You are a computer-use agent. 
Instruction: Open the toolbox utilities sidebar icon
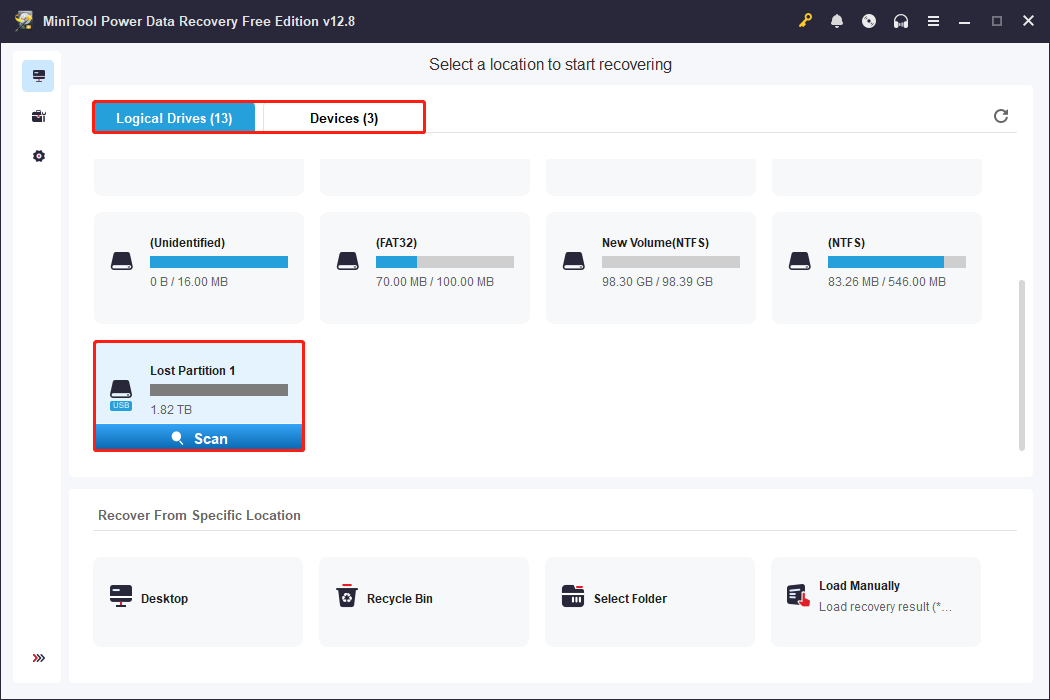click(x=38, y=117)
